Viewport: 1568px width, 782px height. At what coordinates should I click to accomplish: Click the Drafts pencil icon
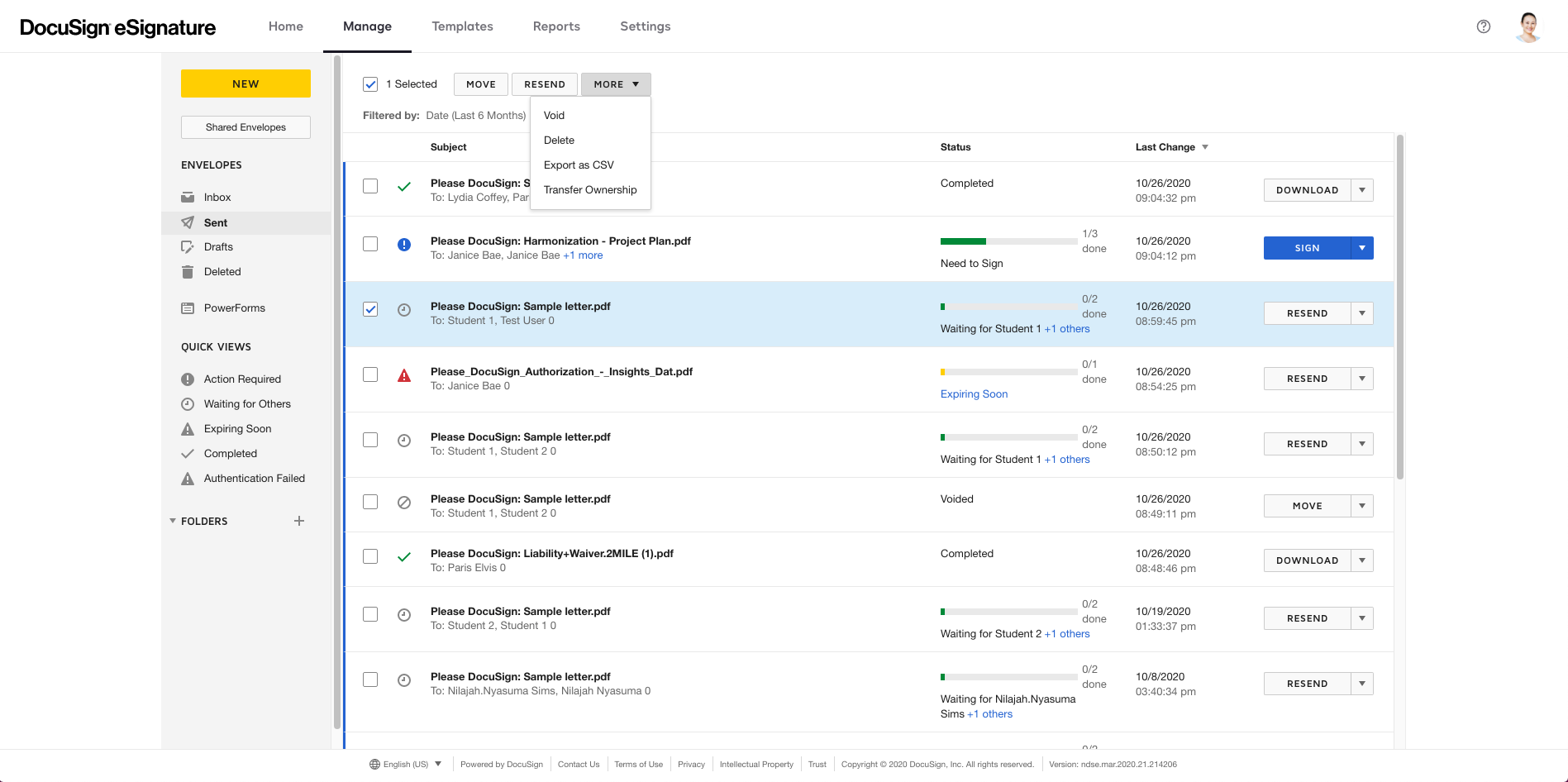click(188, 247)
